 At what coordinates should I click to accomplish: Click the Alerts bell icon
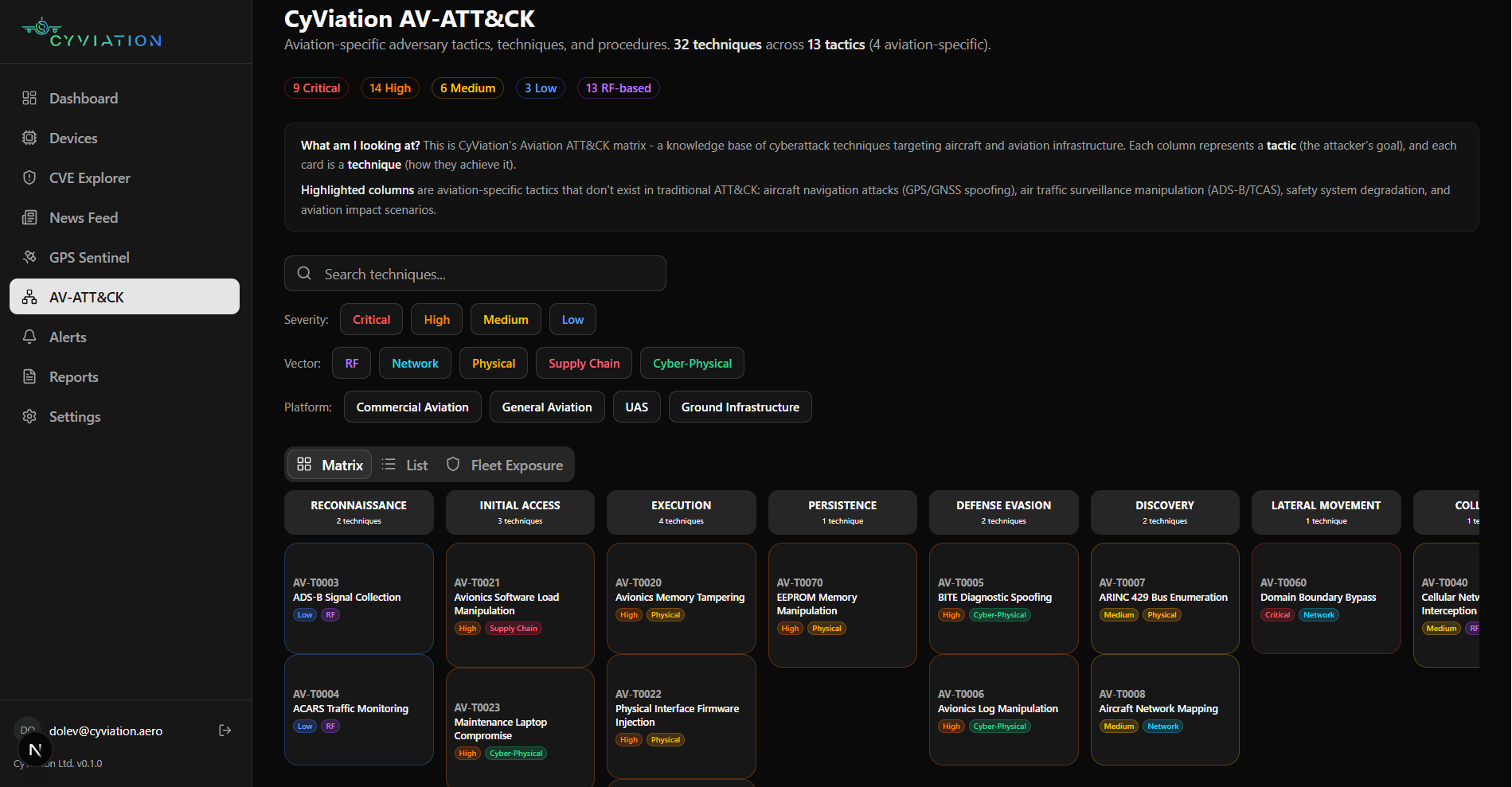[x=29, y=337]
